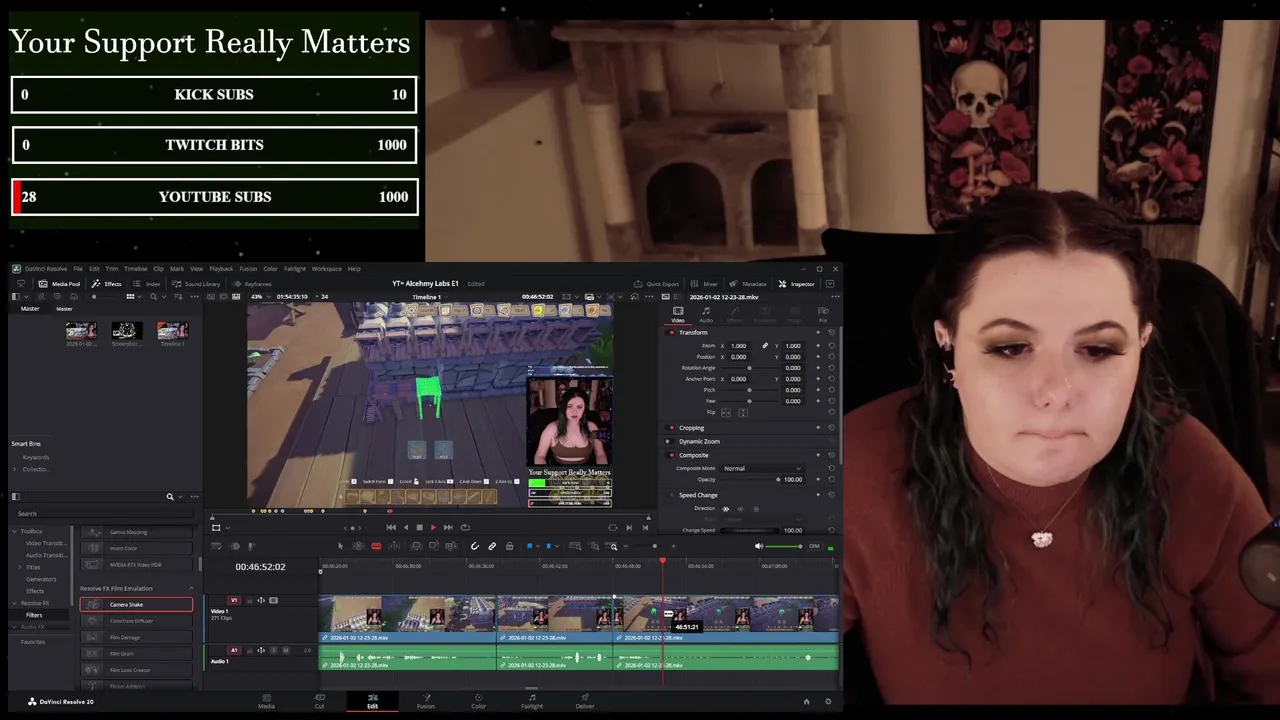Viewport: 1280px width, 720px height.
Task: Open the Workspace menu
Action: point(326,269)
